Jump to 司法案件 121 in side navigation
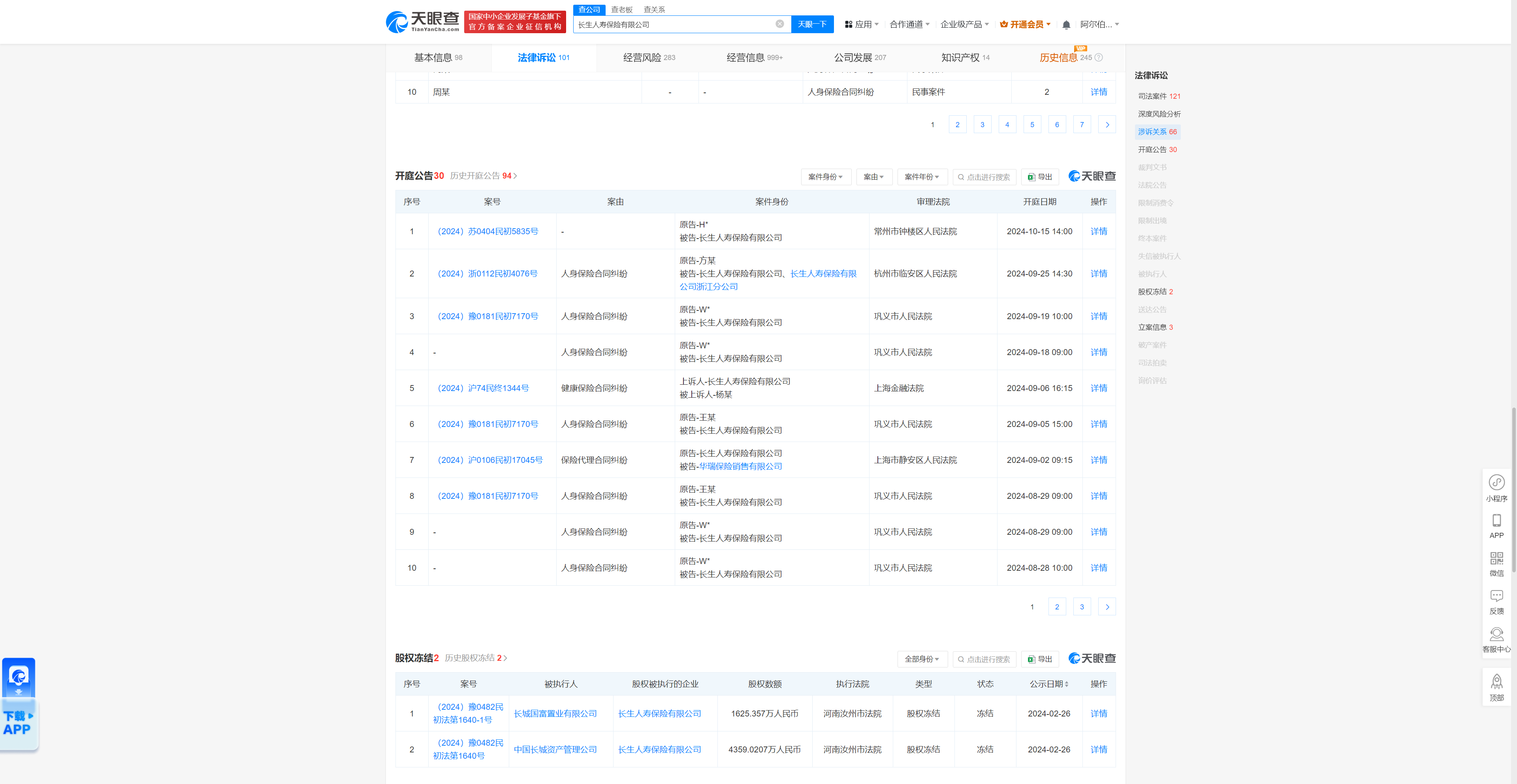The height and width of the screenshot is (784, 1517). point(1158,96)
